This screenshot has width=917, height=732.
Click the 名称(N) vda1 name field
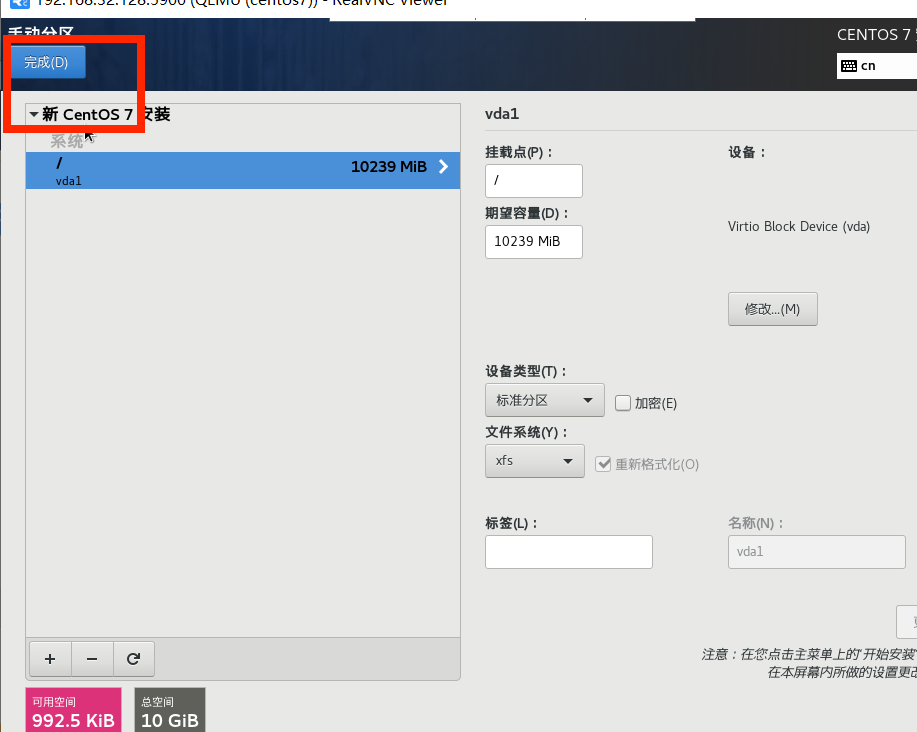point(816,552)
